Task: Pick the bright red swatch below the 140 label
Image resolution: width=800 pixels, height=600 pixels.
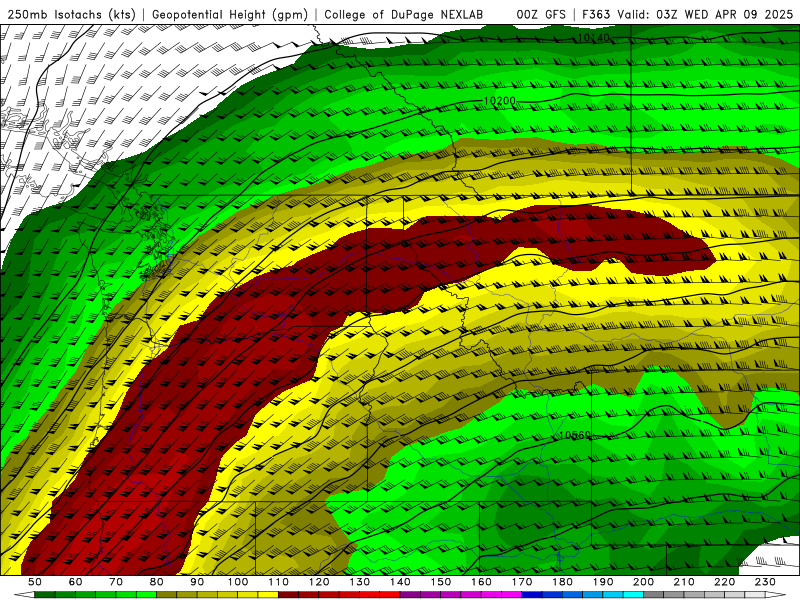Action: pos(390,594)
